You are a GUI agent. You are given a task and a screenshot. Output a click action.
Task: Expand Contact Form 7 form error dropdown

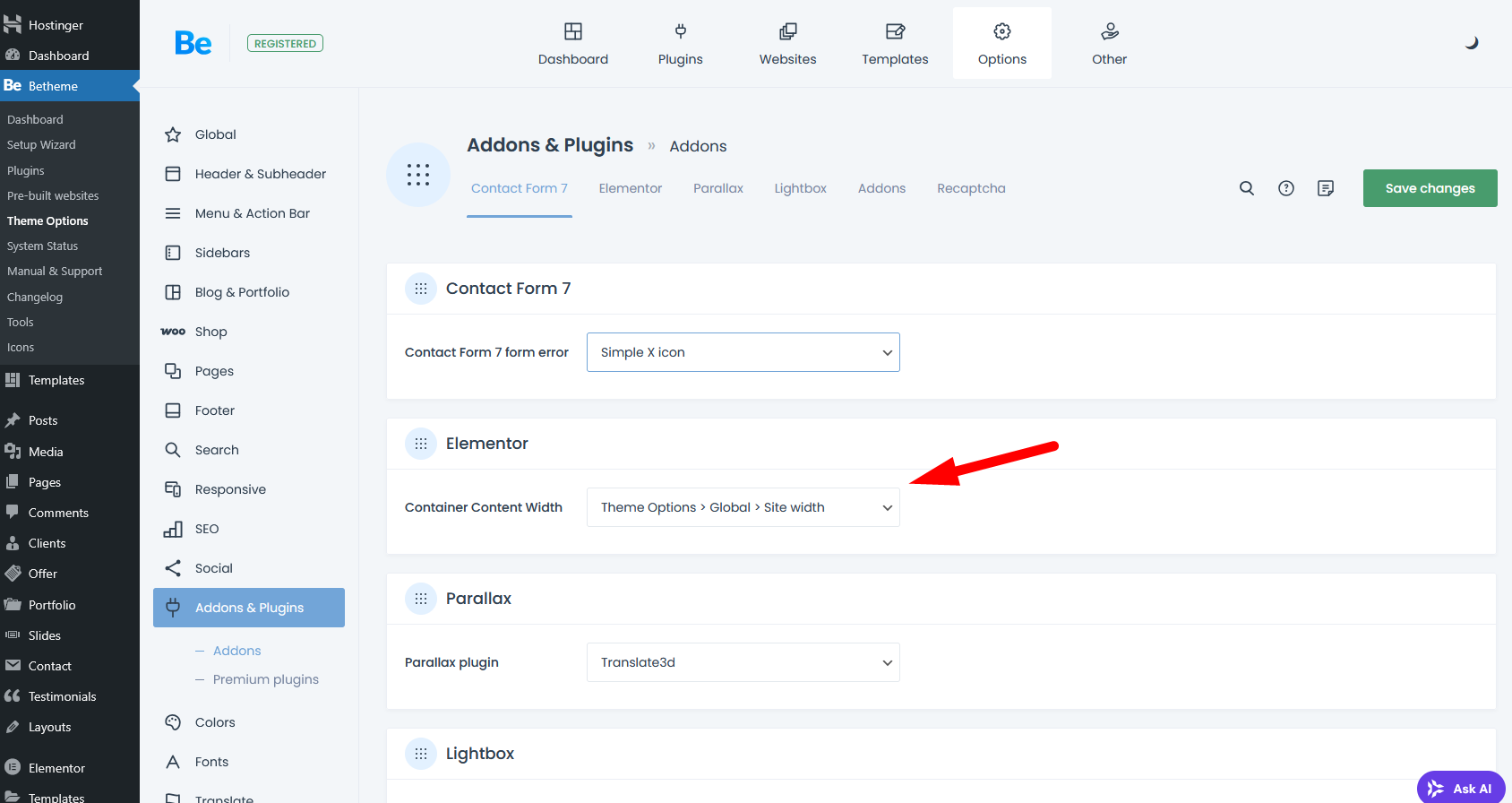tap(743, 352)
